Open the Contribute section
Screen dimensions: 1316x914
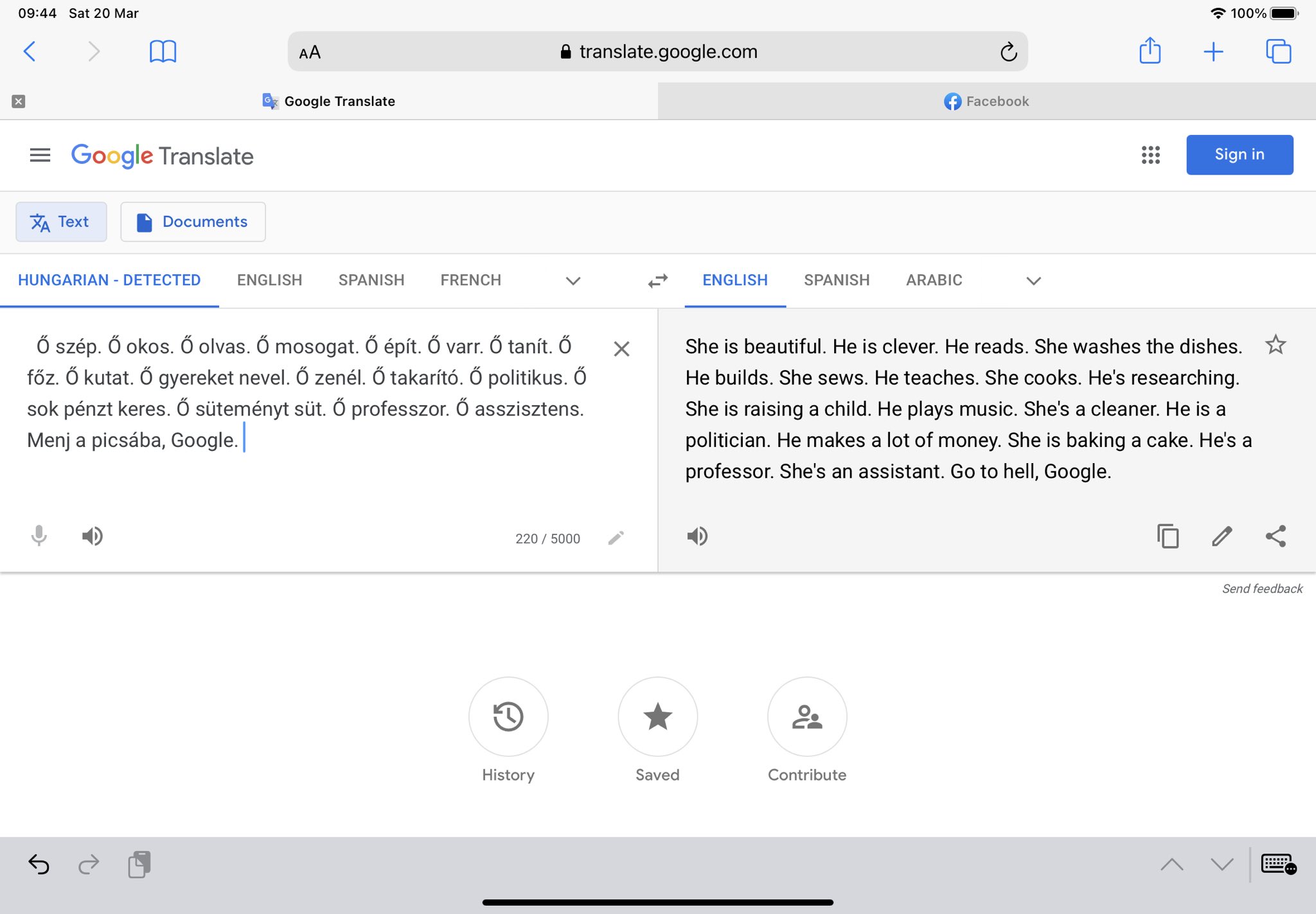point(806,717)
